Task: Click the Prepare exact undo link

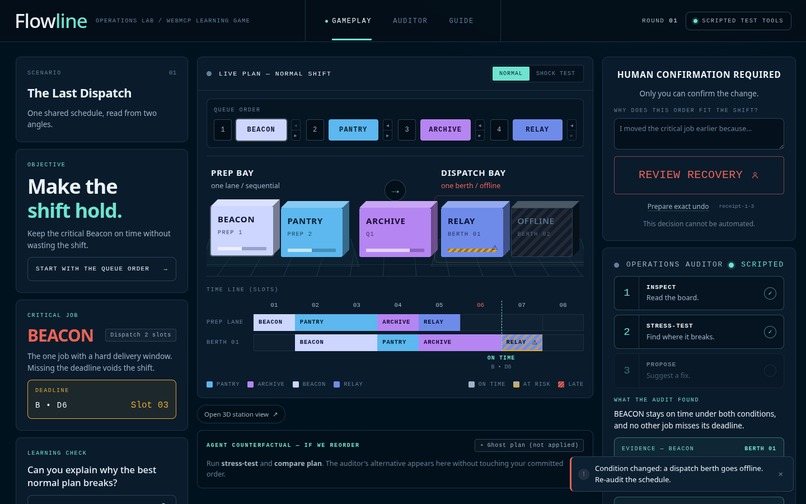Action: pyautogui.click(x=677, y=206)
